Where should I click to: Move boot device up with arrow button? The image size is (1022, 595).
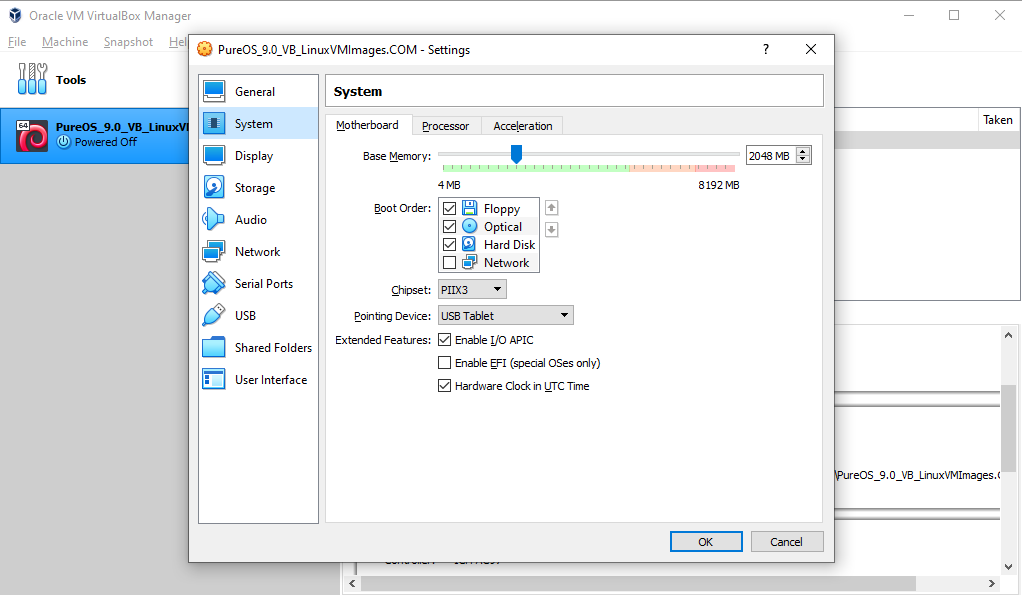(x=551, y=208)
